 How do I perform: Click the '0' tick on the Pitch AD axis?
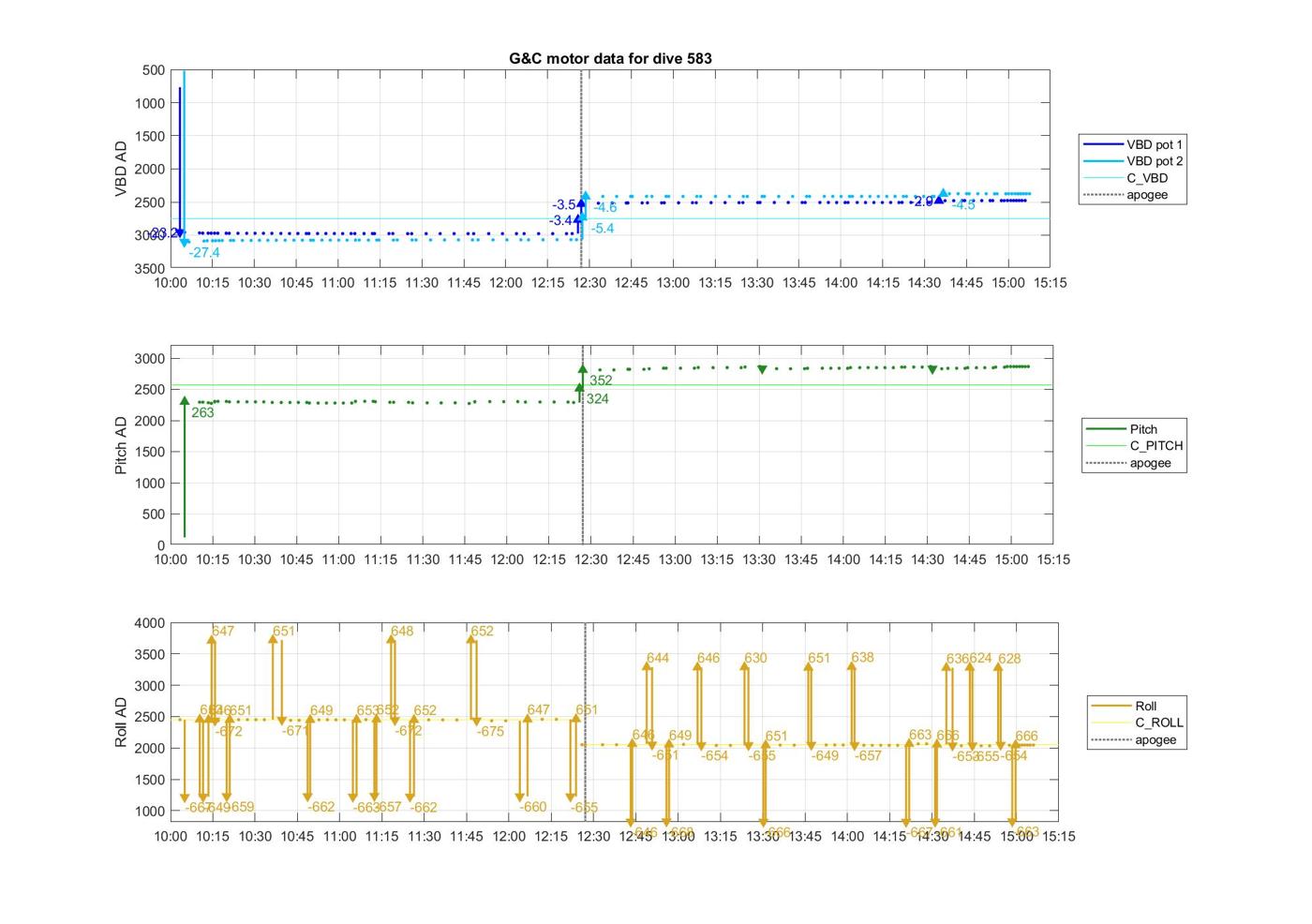[x=162, y=545]
